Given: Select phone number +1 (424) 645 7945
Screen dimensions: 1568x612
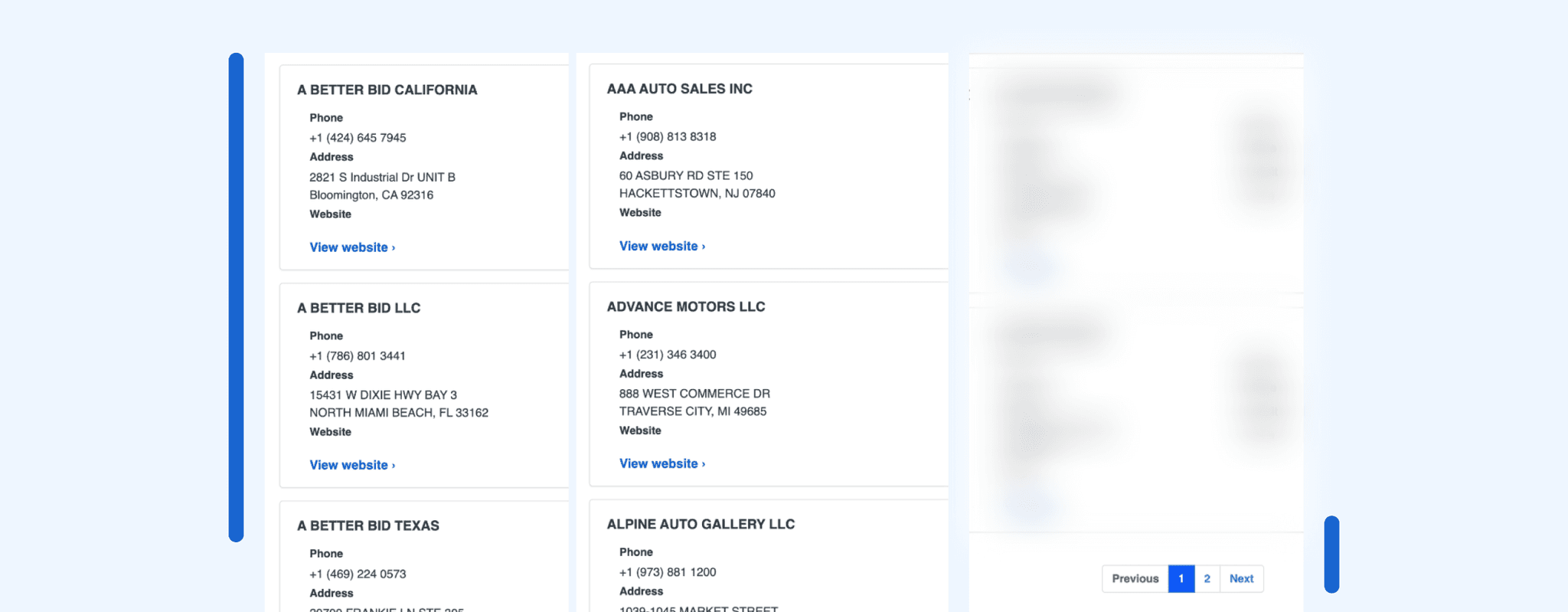Looking at the screenshot, I should tap(358, 138).
